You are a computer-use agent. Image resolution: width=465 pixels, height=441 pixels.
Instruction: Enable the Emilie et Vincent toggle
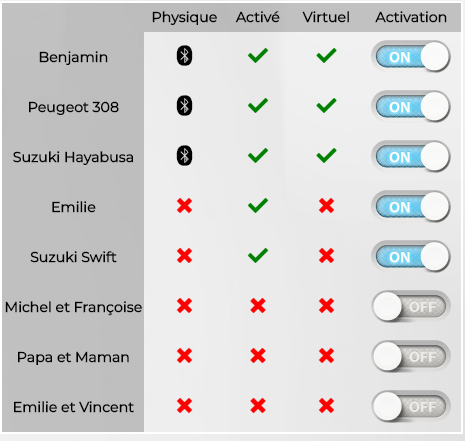[x=411, y=406]
